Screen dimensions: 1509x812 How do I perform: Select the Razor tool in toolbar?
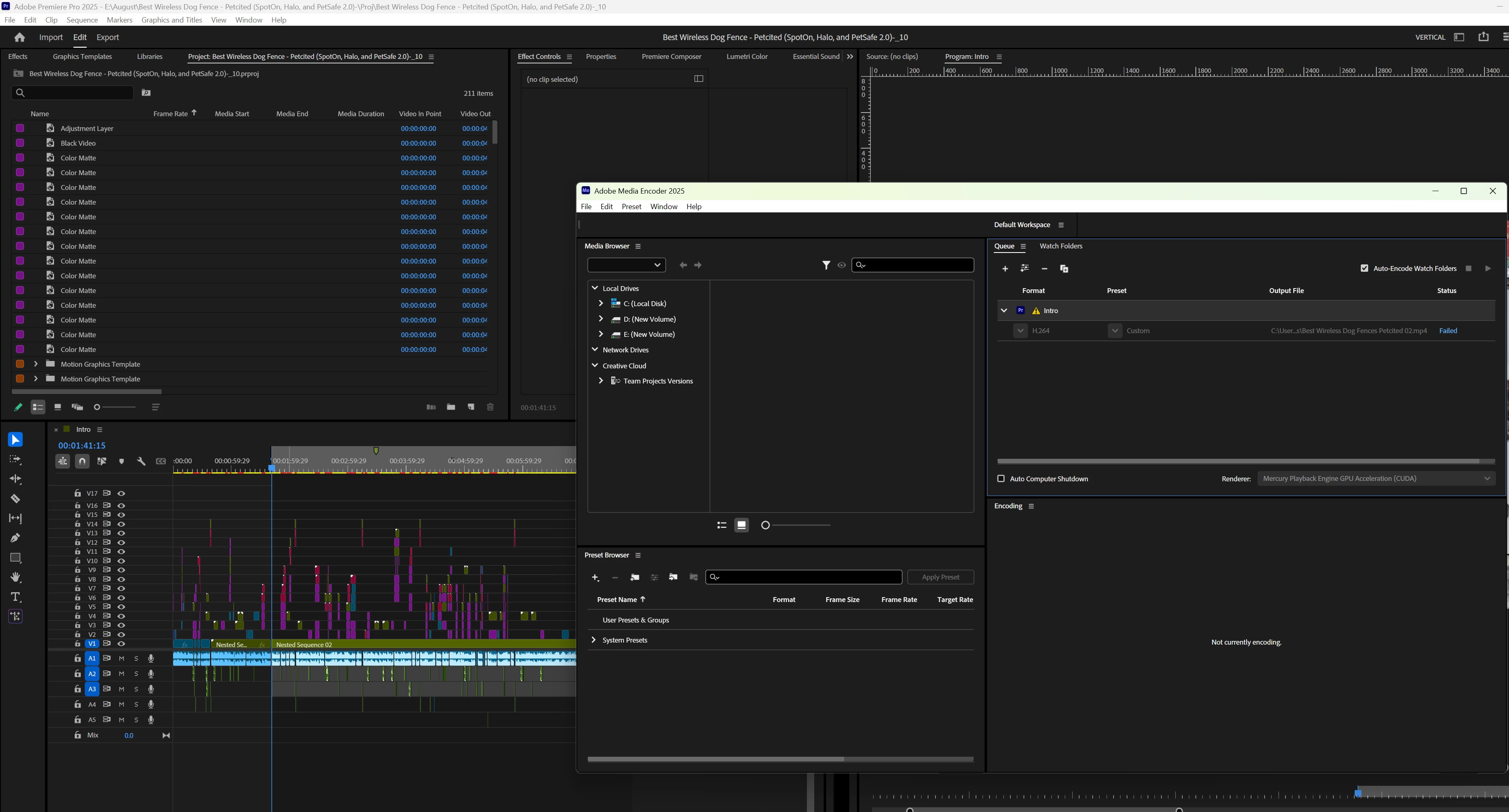(x=15, y=499)
